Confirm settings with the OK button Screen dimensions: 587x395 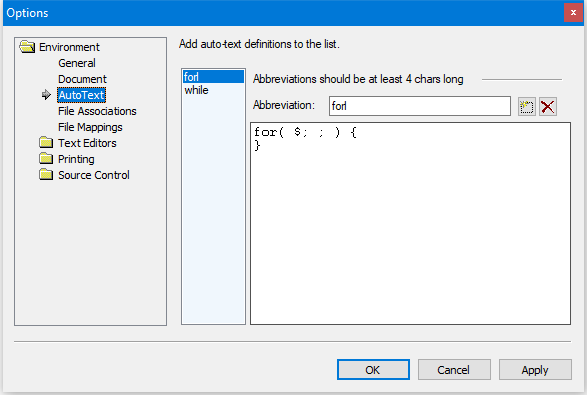pos(373,370)
